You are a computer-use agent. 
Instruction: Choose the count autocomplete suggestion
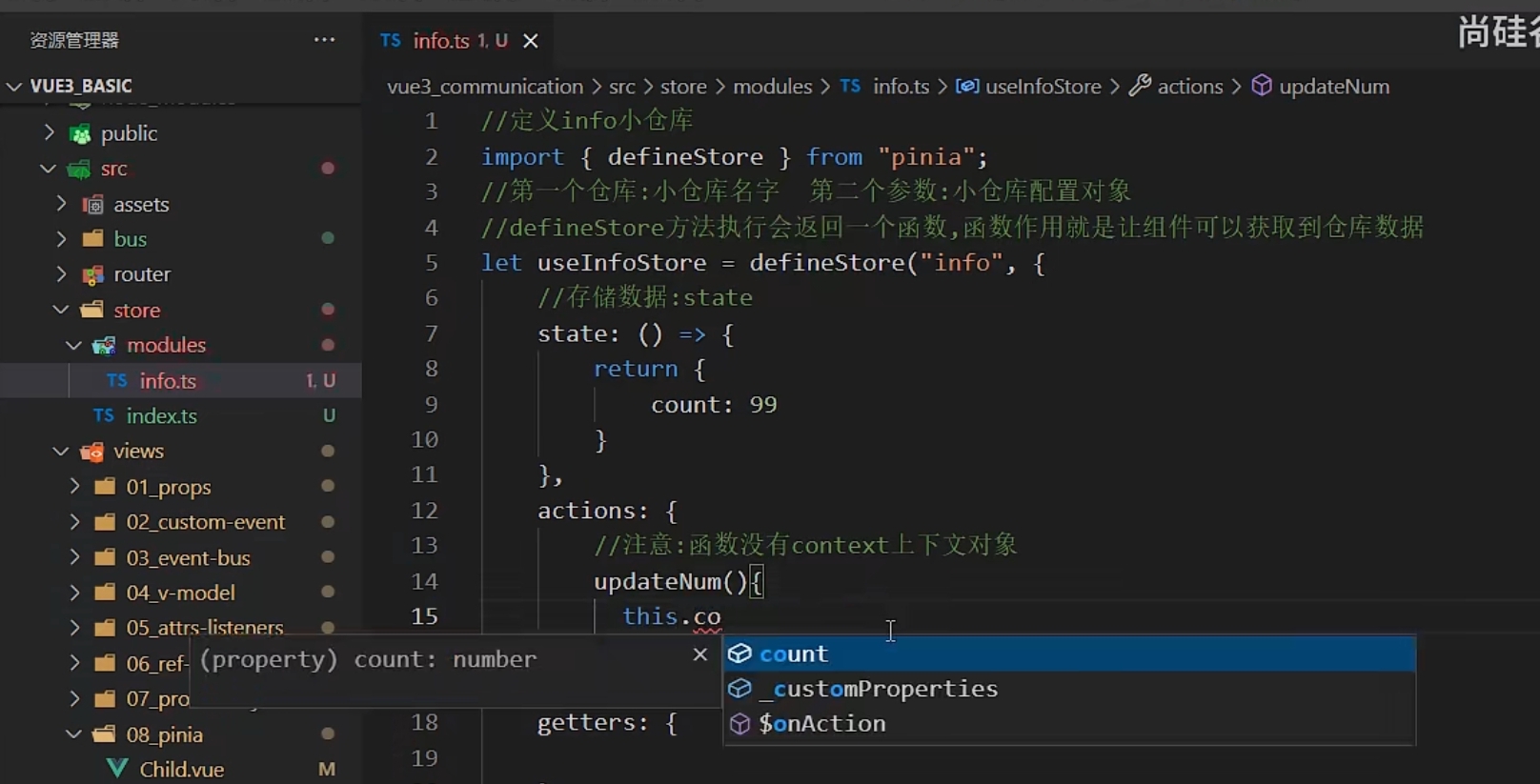pos(1069,653)
